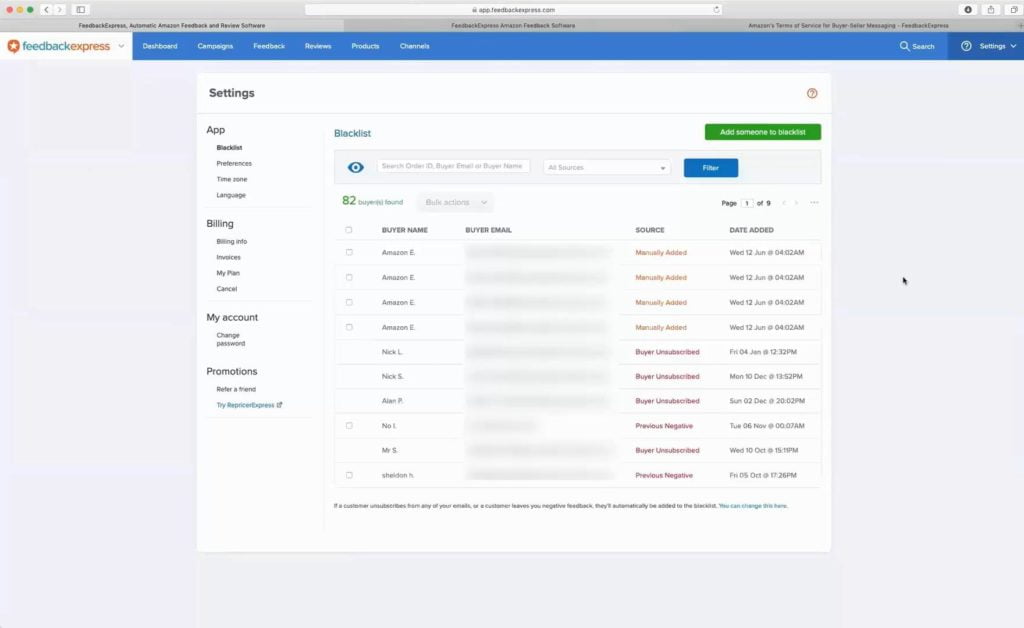Open the three-dots pagination options
Viewport: 1024px width, 628px height.
click(x=814, y=202)
